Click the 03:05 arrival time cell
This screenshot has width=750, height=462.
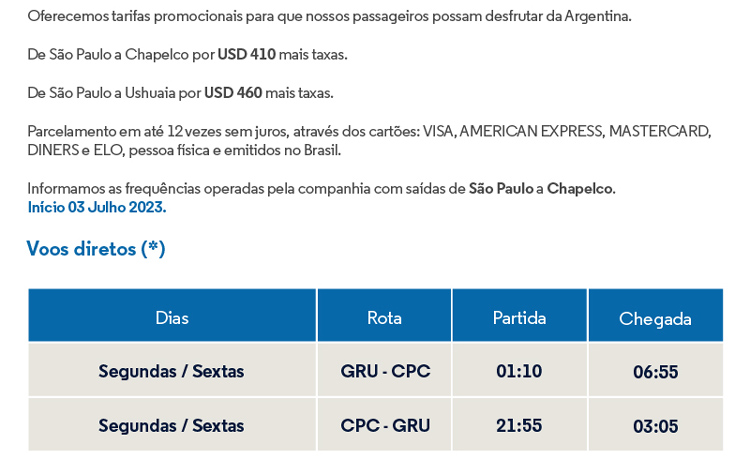[x=655, y=425]
